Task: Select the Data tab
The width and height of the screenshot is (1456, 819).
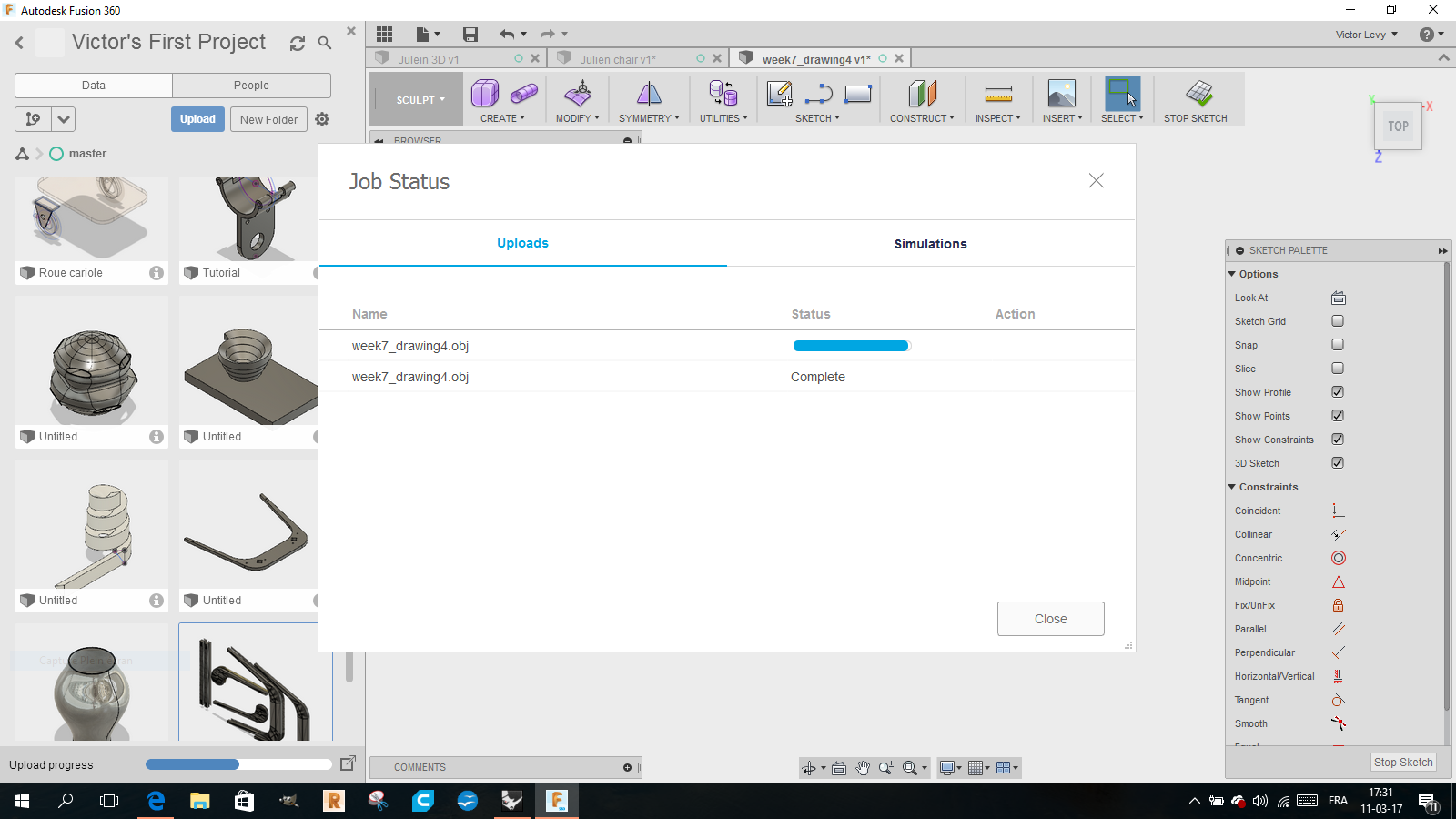Action: (x=94, y=86)
